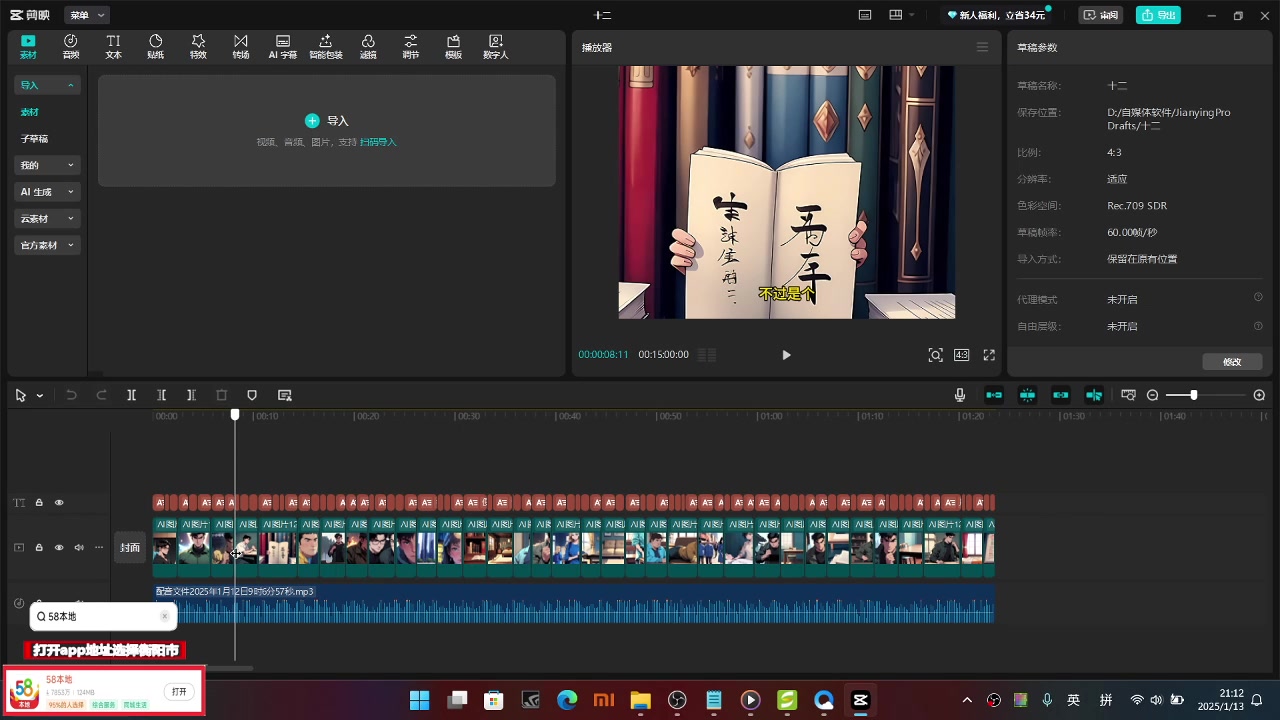Viewport: 1280px width, 720px height.
Task: Mute the main video track
Action: click(x=79, y=547)
